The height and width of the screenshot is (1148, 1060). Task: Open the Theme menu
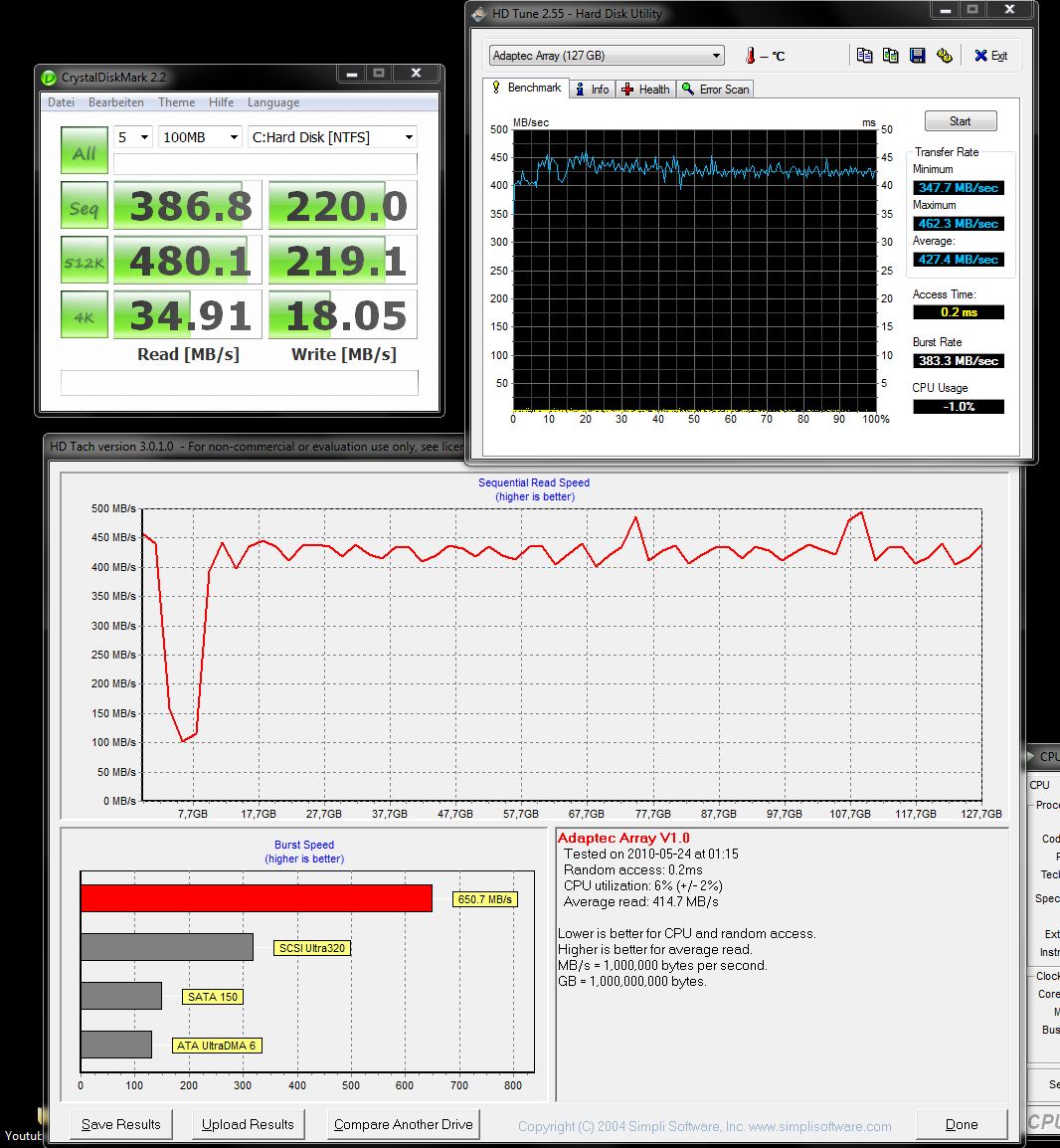click(x=176, y=101)
